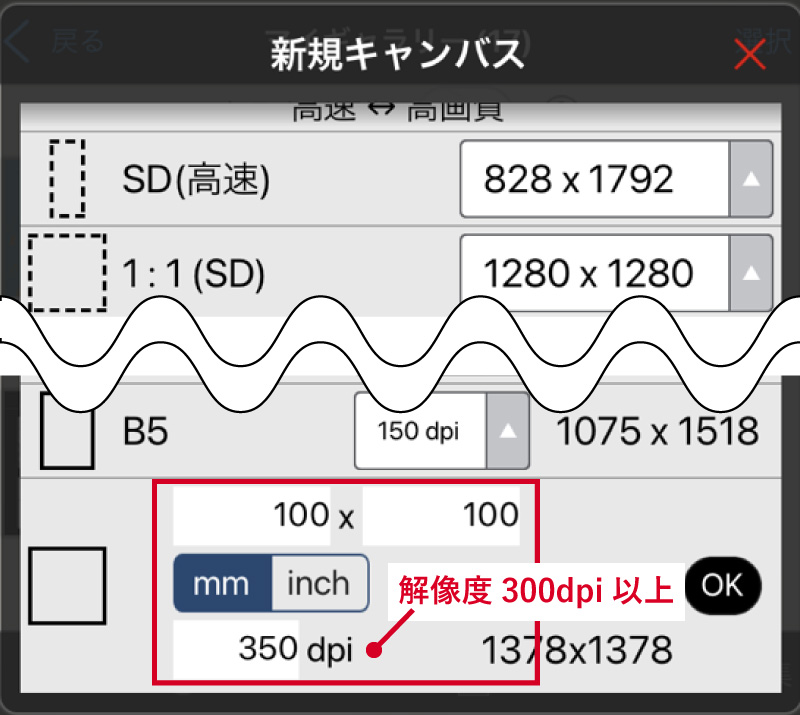Tap the B5 row label
The height and width of the screenshot is (715, 800).
pyautogui.click(x=145, y=433)
